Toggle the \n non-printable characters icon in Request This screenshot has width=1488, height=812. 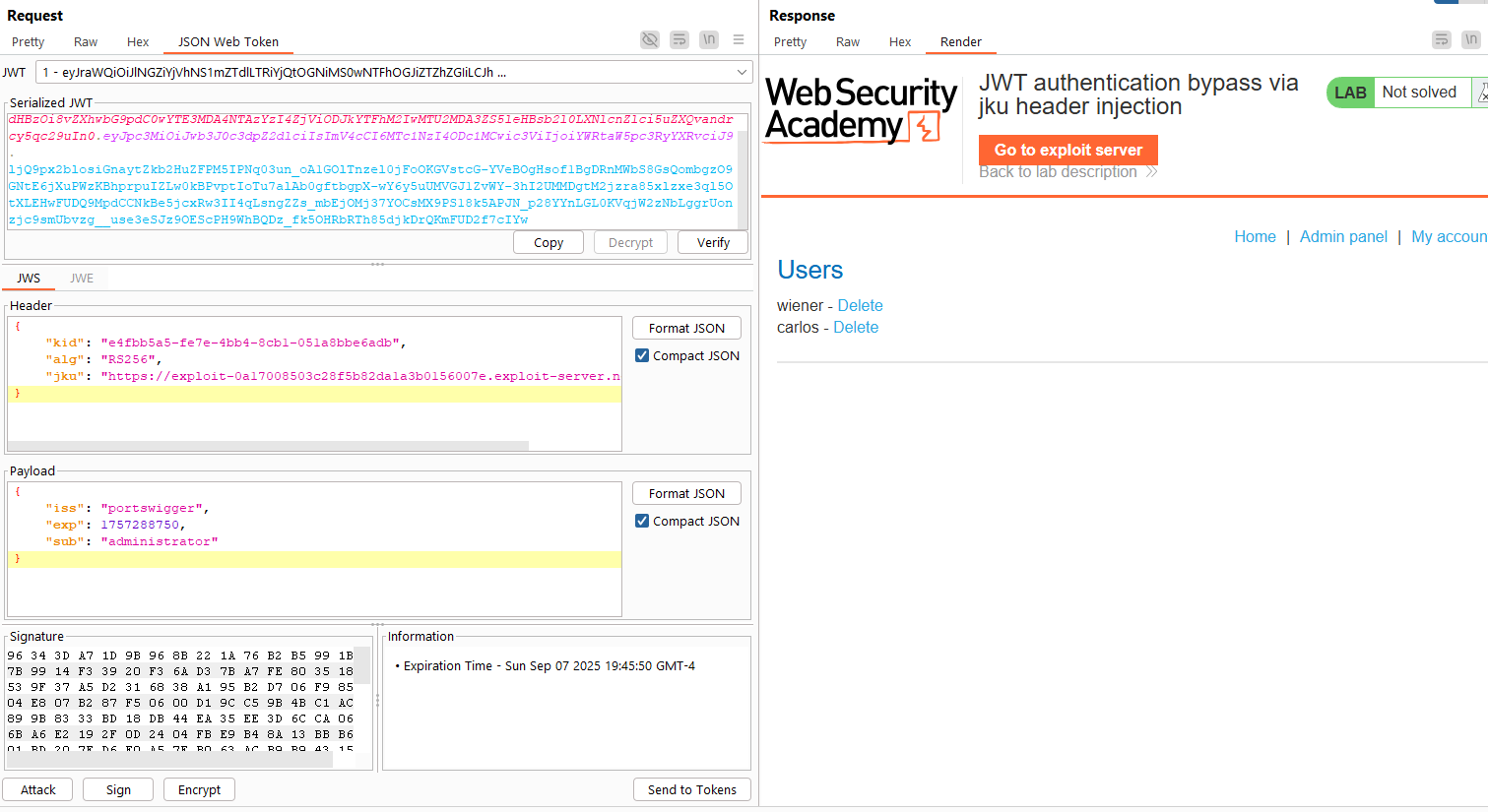(x=709, y=40)
